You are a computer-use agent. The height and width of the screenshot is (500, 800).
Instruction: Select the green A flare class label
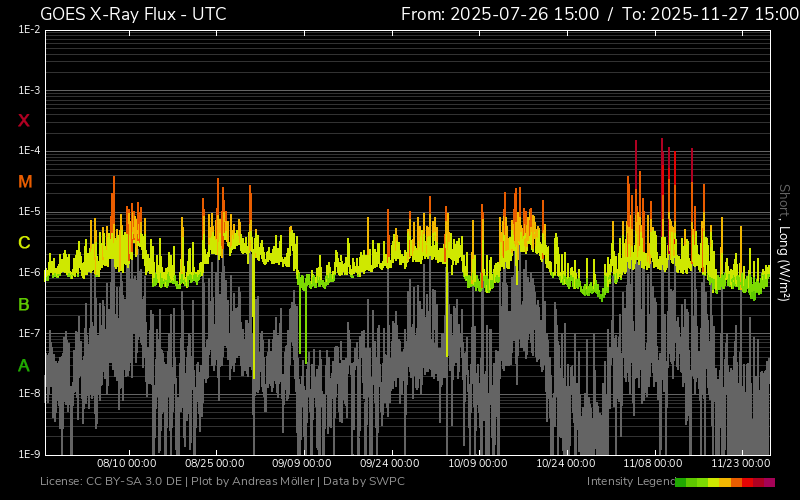(x=24, y=366)
